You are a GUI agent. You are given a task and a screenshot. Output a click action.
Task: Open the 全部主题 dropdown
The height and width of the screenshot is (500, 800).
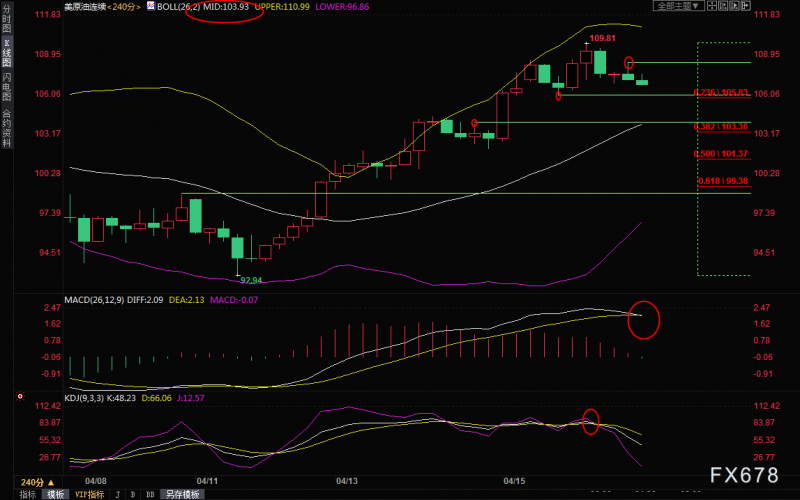[679, 6]
